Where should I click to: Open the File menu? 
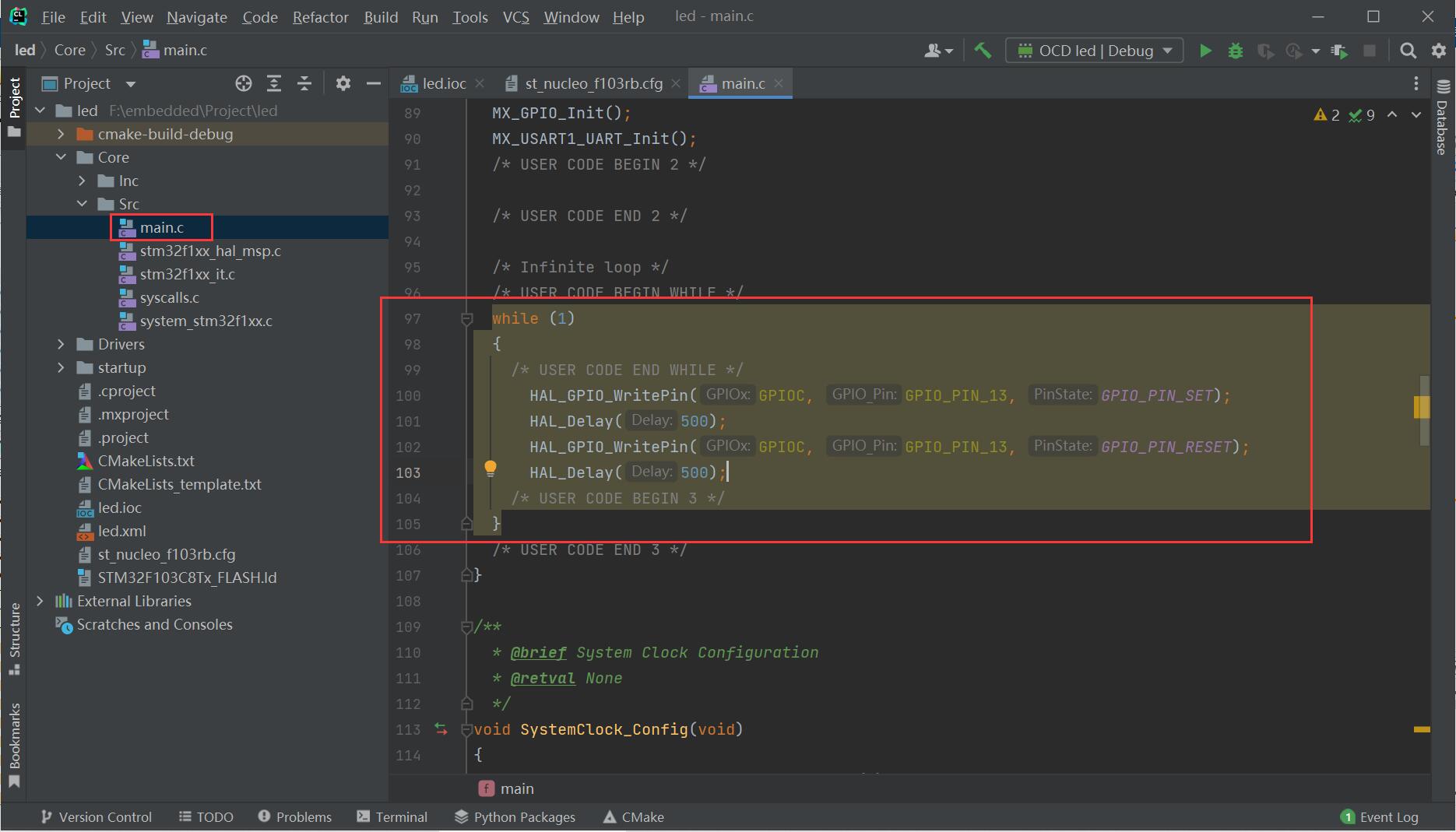(x=53, y=16)
